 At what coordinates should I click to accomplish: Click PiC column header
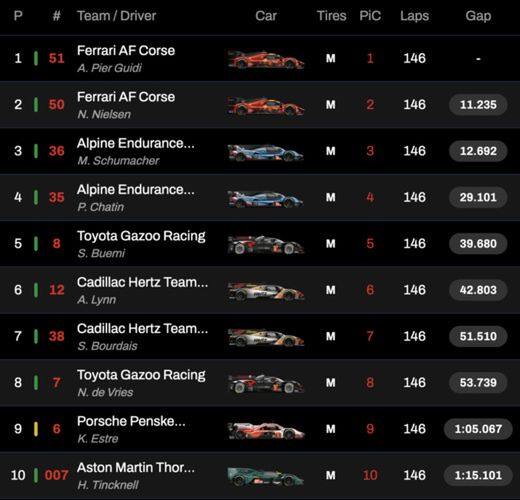click(x=370, y=16)
